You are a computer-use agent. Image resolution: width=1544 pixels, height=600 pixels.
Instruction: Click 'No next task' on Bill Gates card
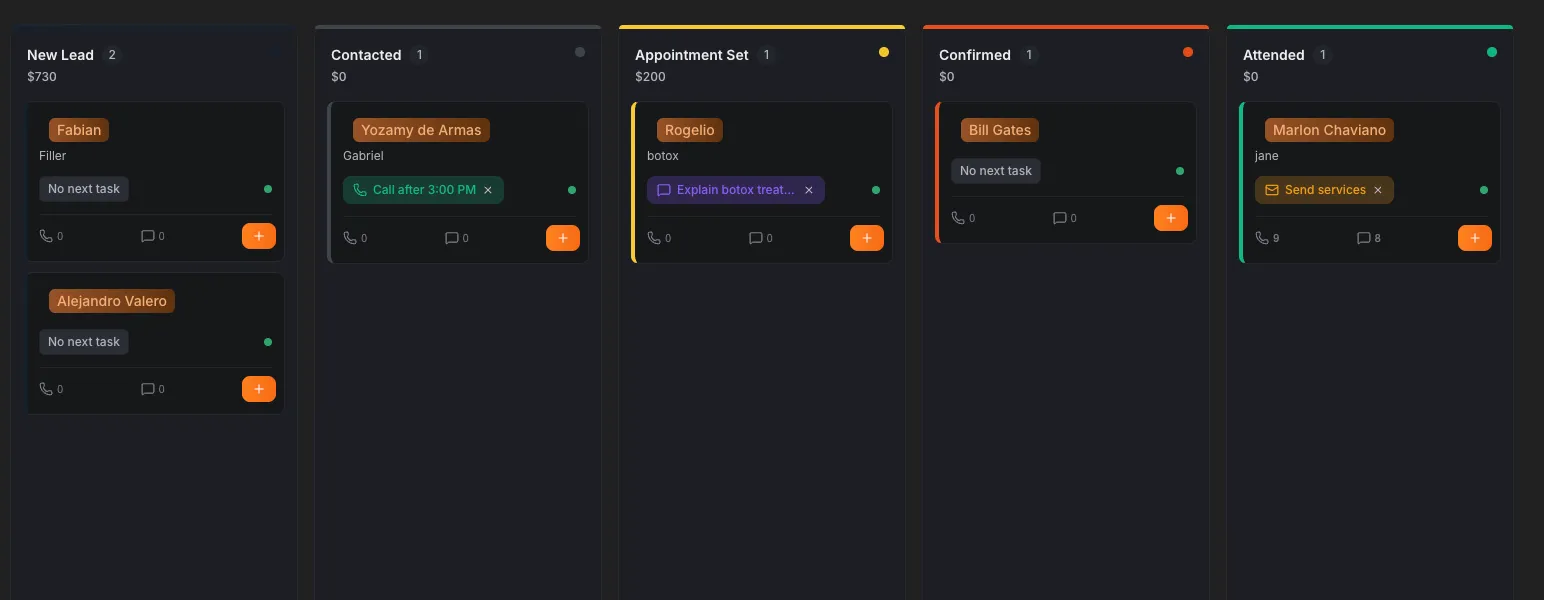[995, 171]
